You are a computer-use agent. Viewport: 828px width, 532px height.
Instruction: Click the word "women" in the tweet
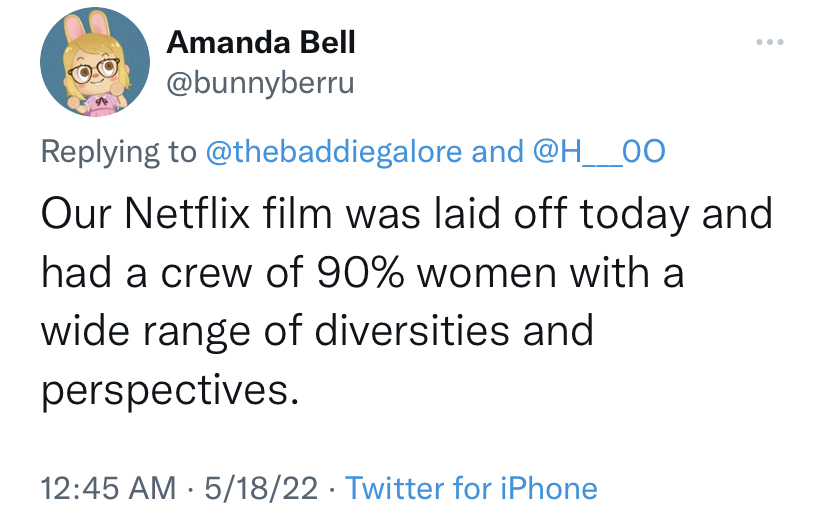[x=487, y=274]
